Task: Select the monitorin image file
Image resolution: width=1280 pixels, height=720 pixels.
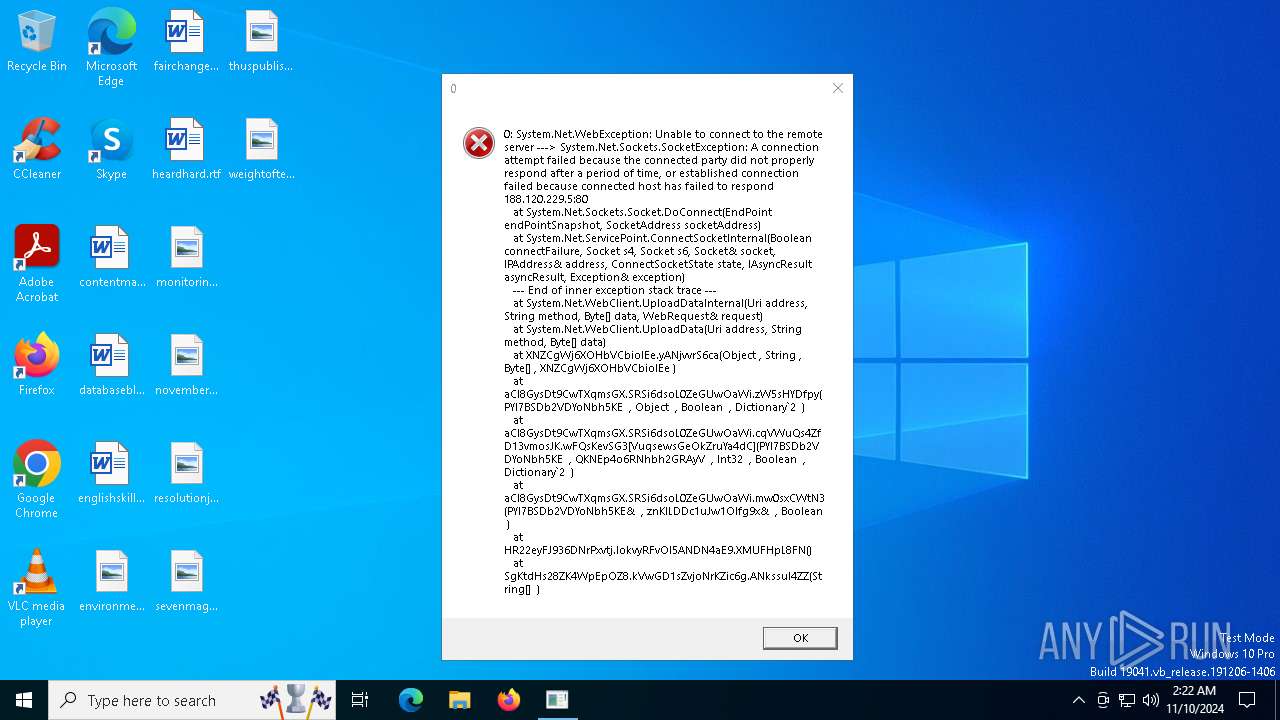Action: [x=186, y=258]
